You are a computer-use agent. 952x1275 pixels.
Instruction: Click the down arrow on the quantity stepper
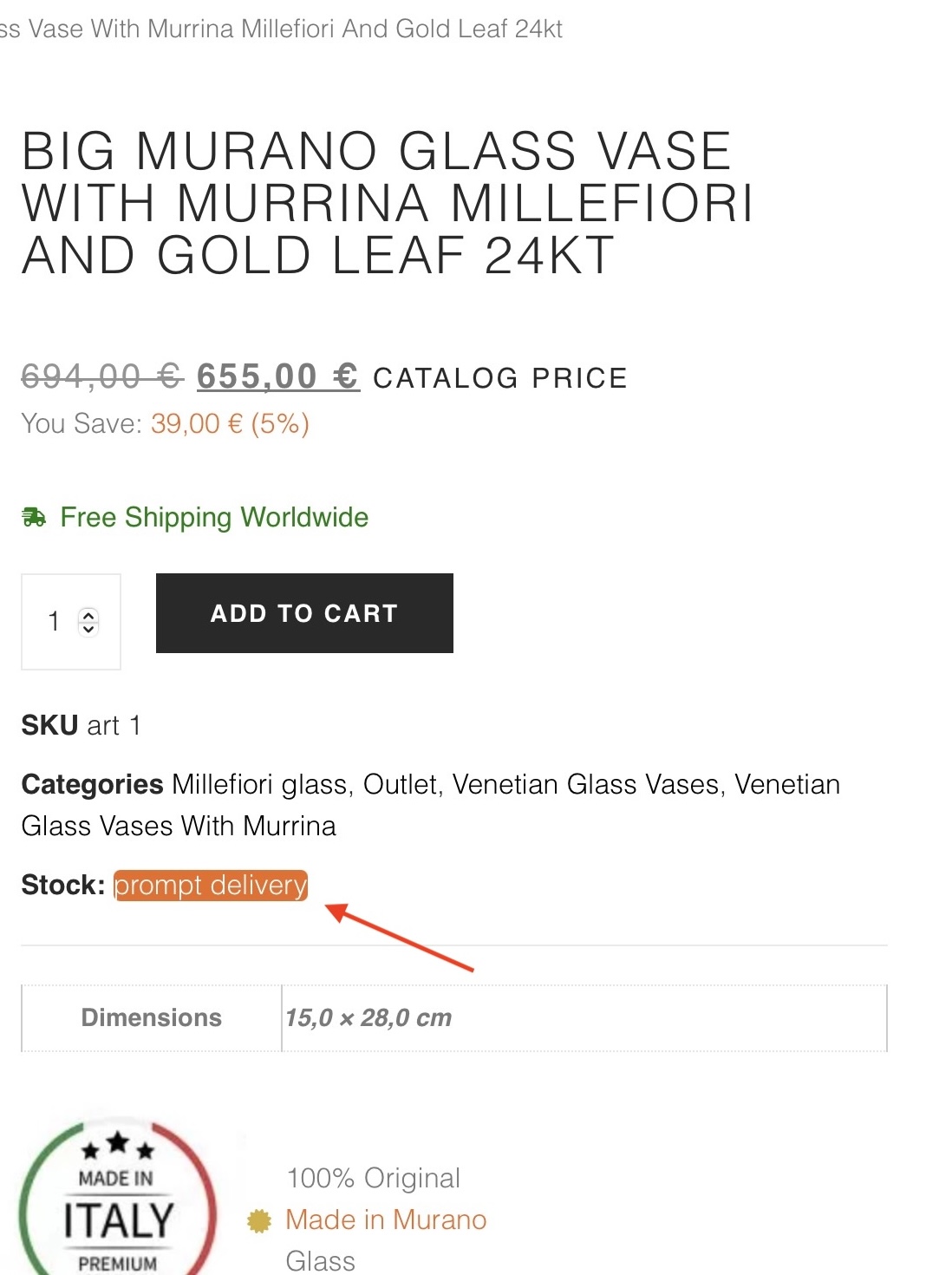(88, 629)
